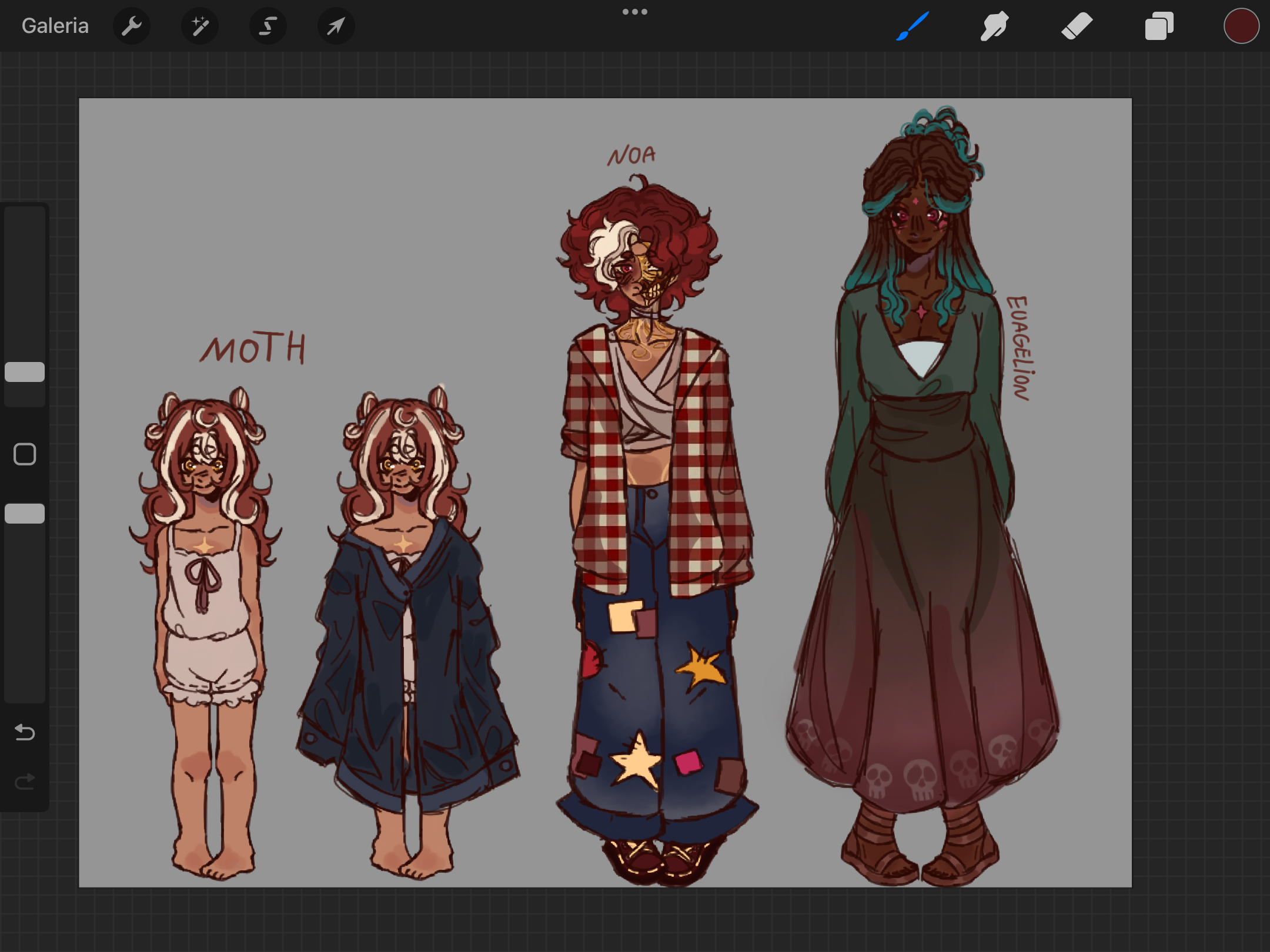Select the Eraser tool

click(x=1077, y=26)
